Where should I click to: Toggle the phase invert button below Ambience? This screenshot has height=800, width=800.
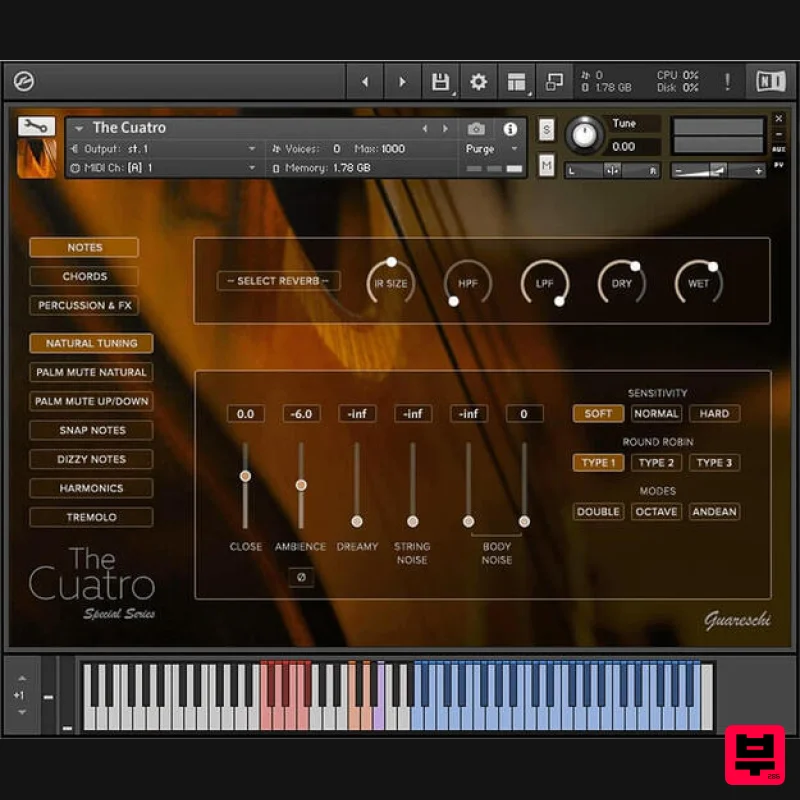coord(301,578)
